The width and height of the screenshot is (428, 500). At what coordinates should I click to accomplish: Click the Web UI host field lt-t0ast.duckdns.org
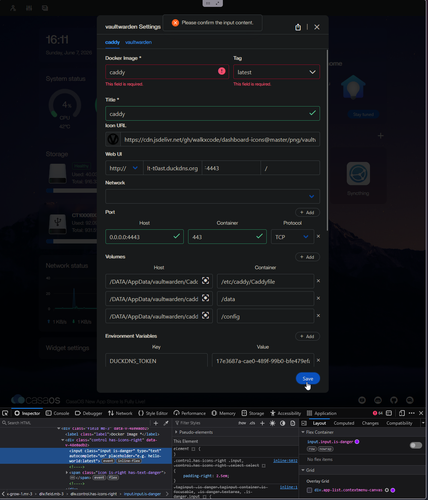172,168
